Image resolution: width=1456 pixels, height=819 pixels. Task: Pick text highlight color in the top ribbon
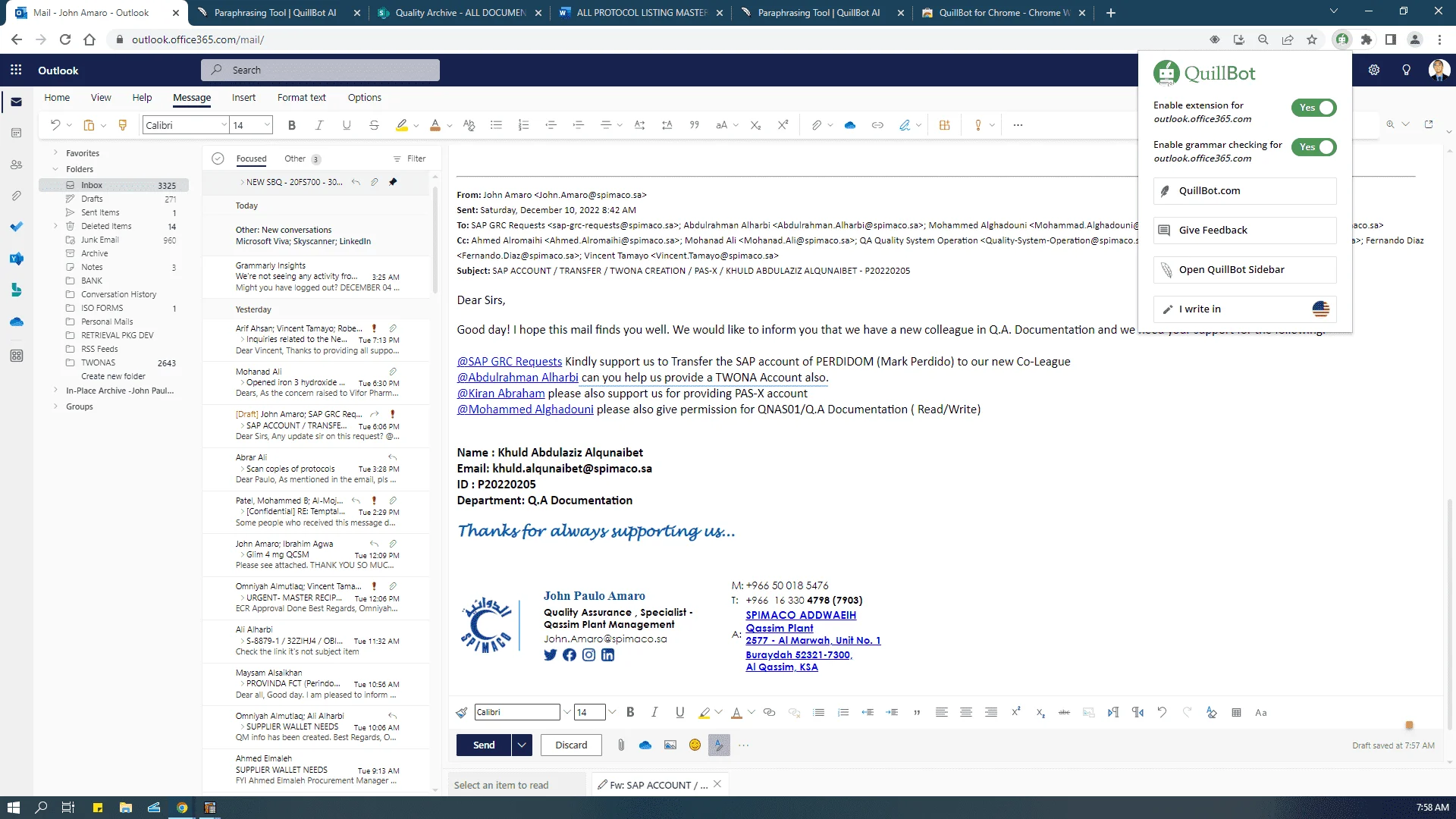402,125
